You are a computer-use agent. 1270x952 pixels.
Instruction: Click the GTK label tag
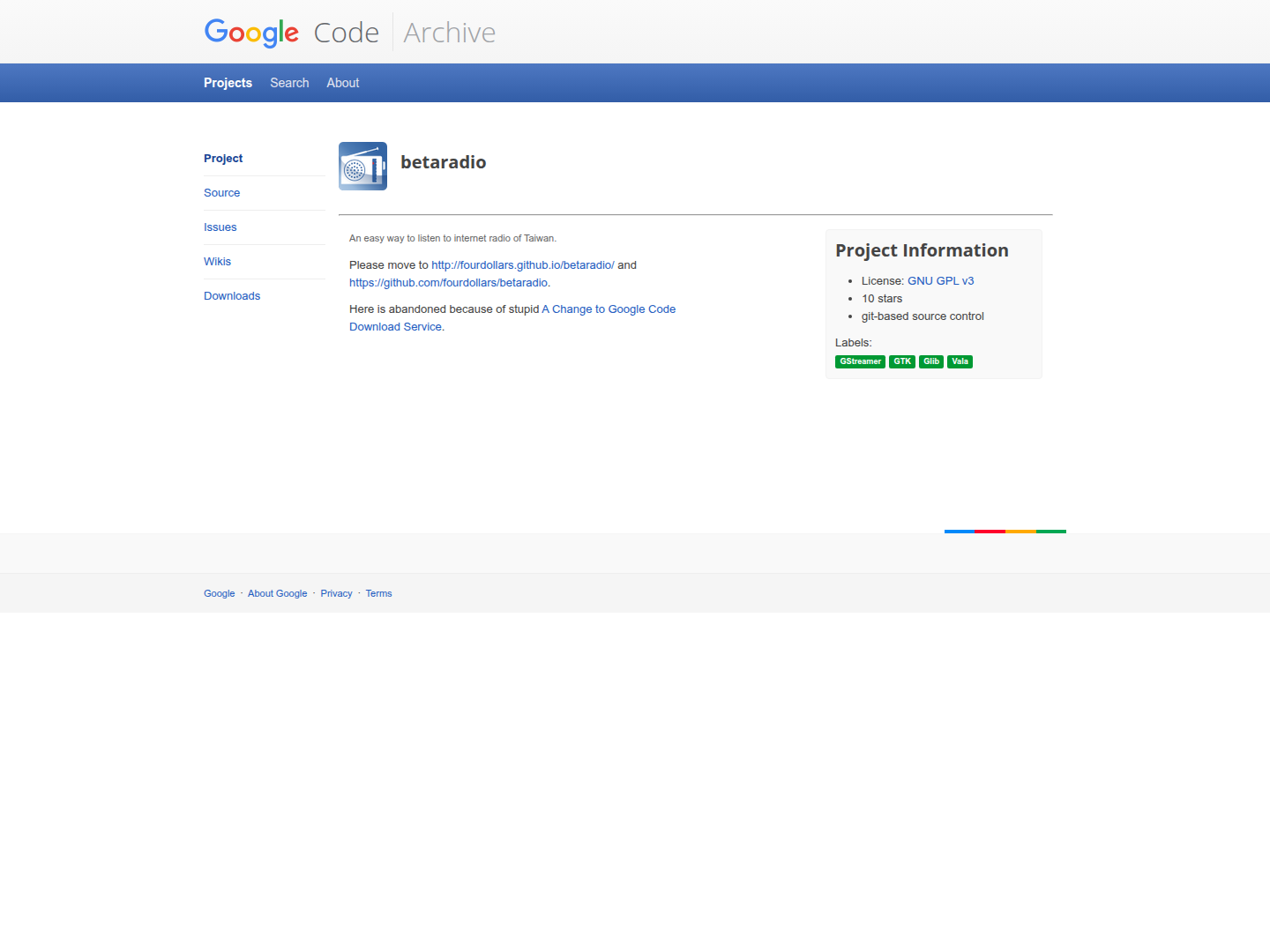(x=902, y=361)
